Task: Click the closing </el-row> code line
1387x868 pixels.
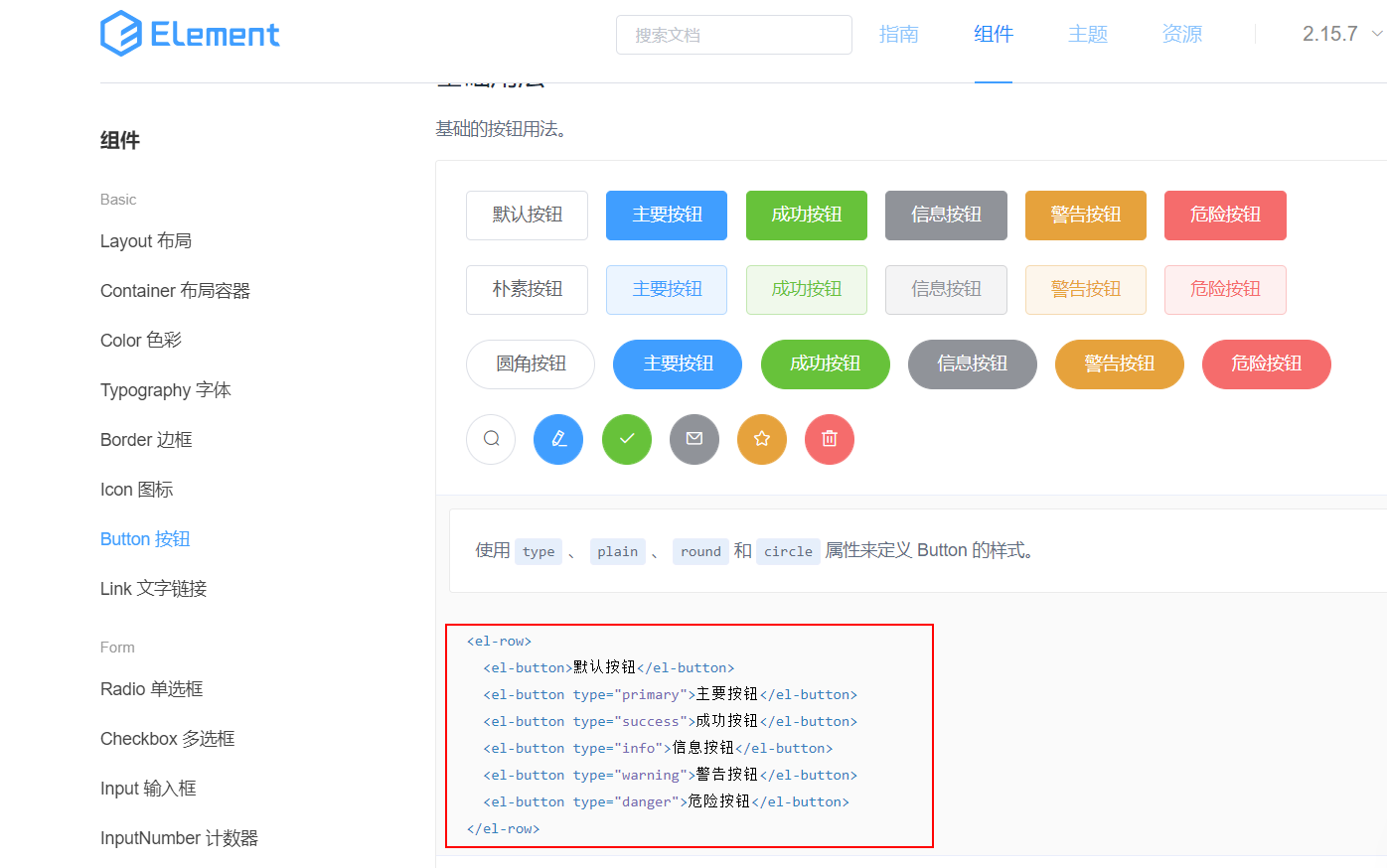Action: (x=504, y=828)
